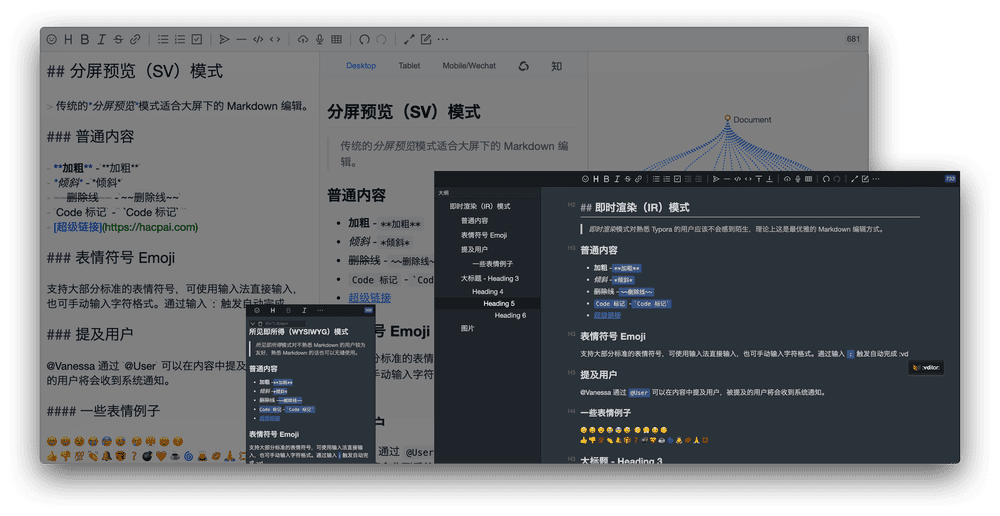Open ellipsis menu in small WYSIWYG toolbar
The image size is (1000, 516).
pyautogui.click(x=320, y=311)
